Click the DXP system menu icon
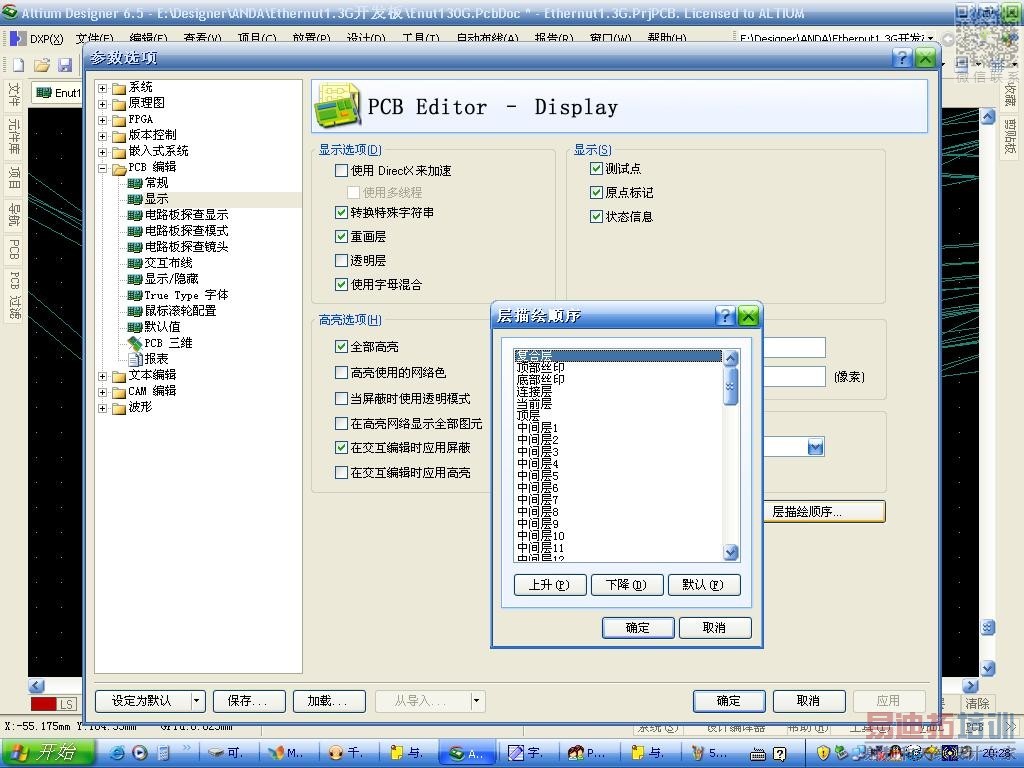The image size is (1024, 768). pos(16,39)
